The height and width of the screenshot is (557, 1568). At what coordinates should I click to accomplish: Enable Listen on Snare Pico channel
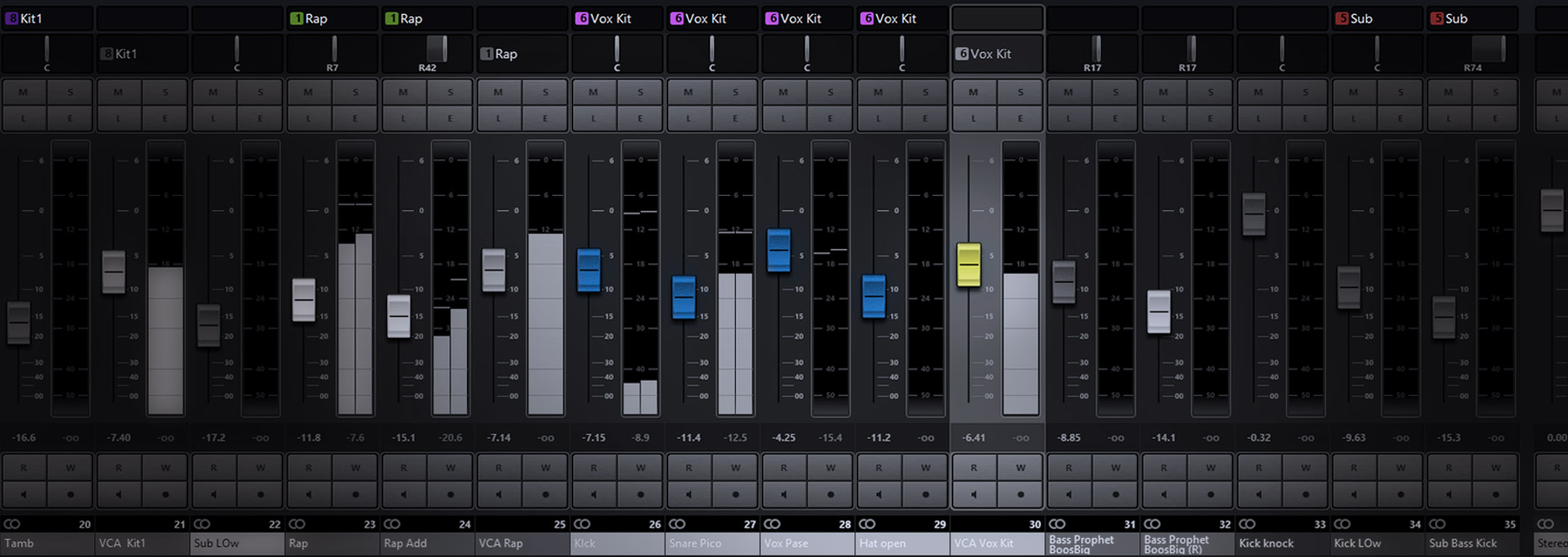coord(688,118)
